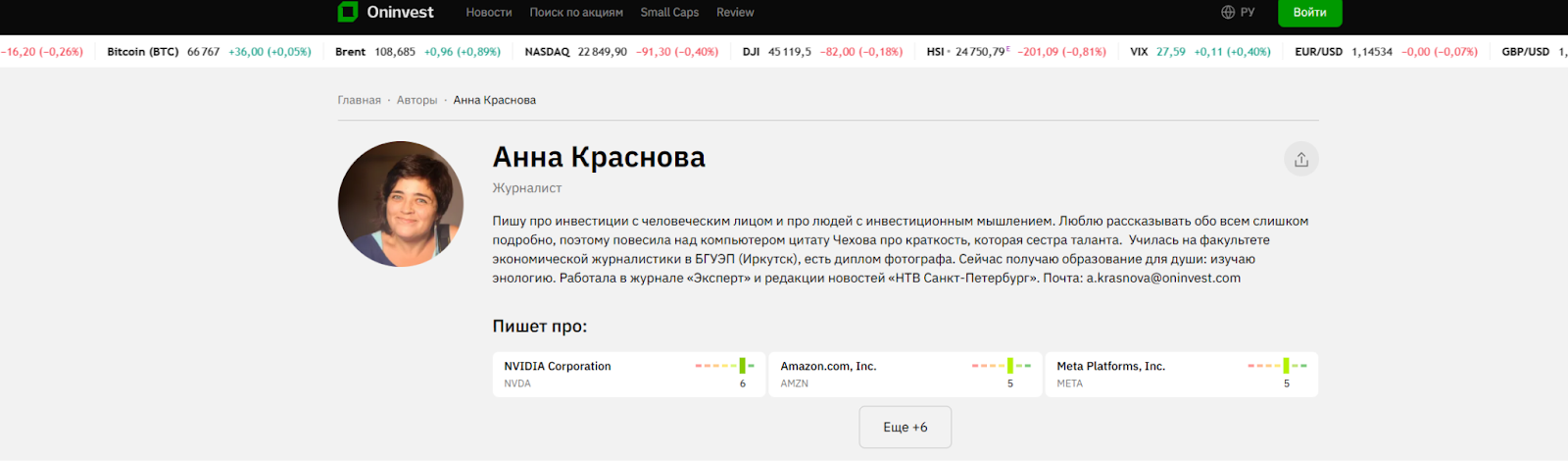This screenshot has height=461, width=1568.
Task: Click the Meta Platforms rating indicator bar
Action: [1277, 366]
